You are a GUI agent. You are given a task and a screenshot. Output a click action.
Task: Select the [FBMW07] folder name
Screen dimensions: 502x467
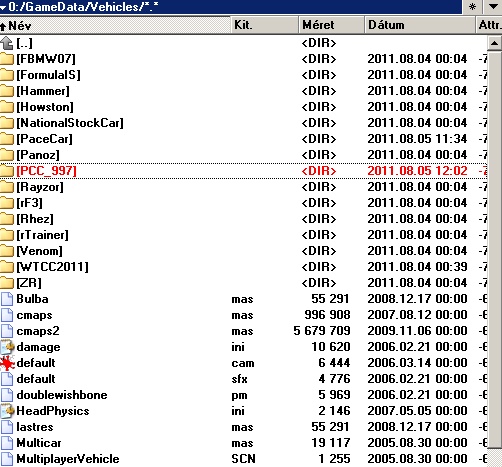point(46,59)
